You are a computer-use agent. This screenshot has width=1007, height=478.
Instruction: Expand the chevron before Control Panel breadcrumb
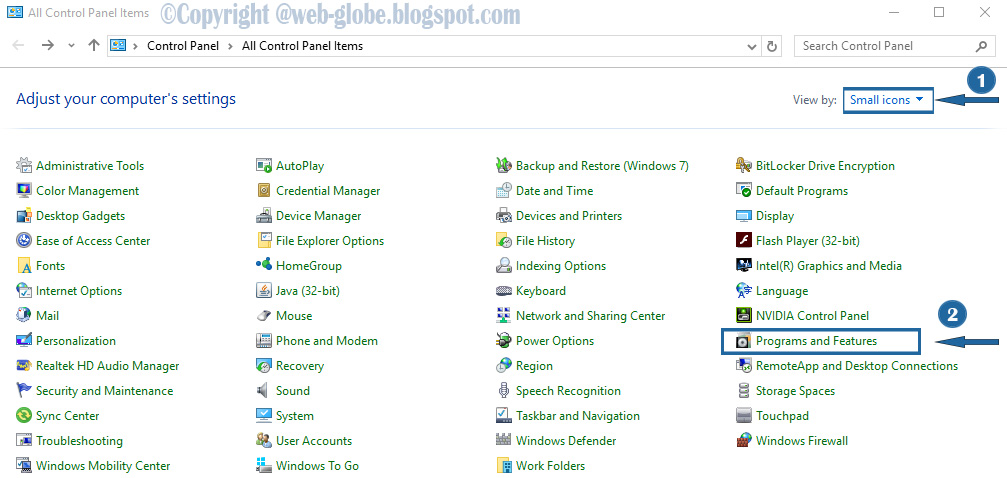click(136, 46)
